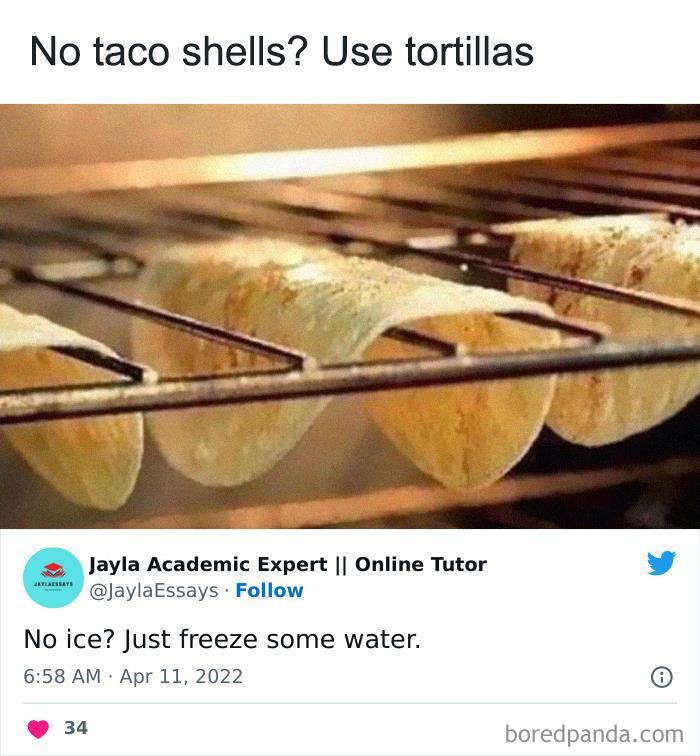Click the Apr 11, 2022 date
700x756 pixels.
(x=181, y=676)
